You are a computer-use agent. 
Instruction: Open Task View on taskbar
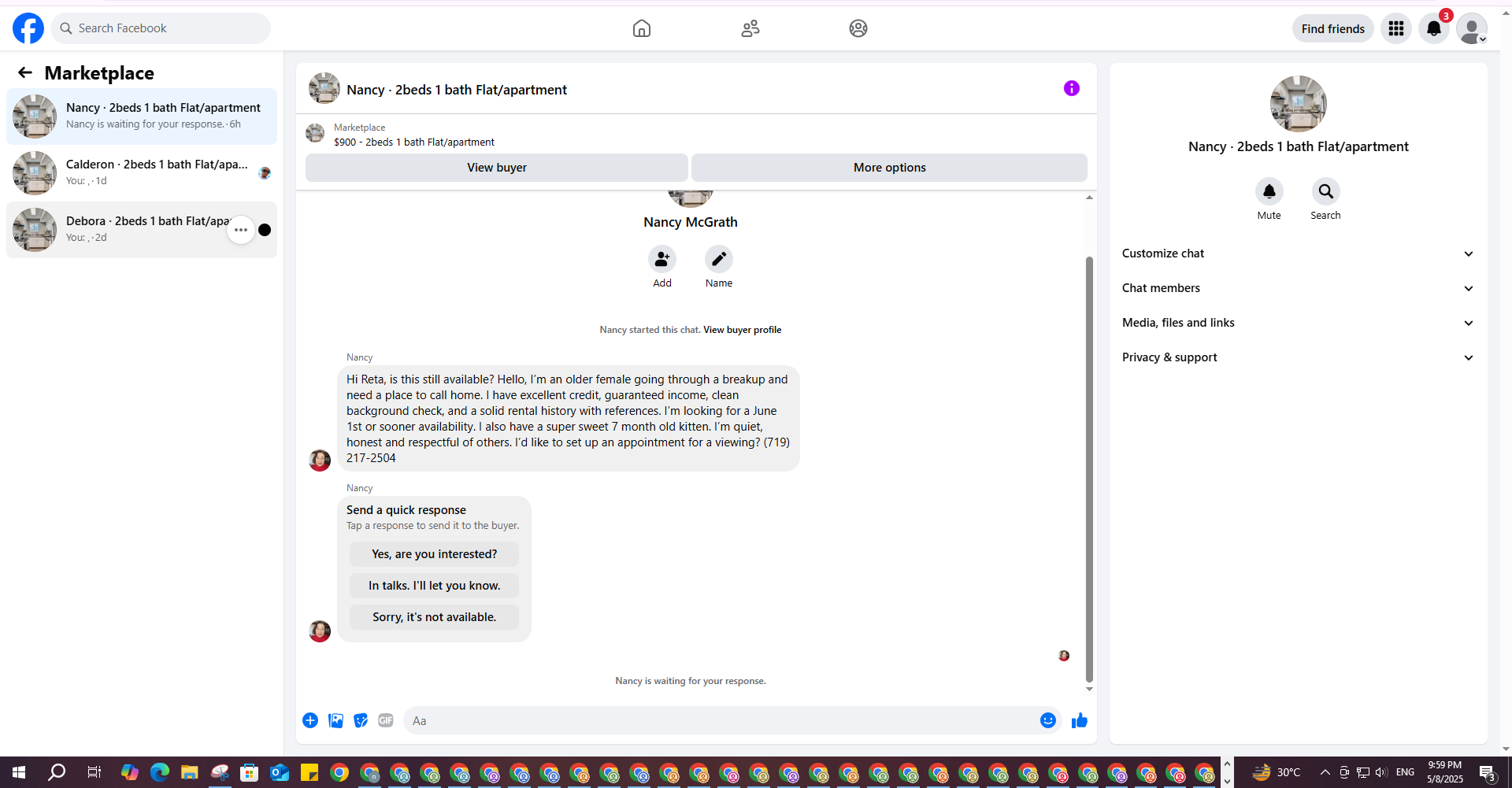94,772
